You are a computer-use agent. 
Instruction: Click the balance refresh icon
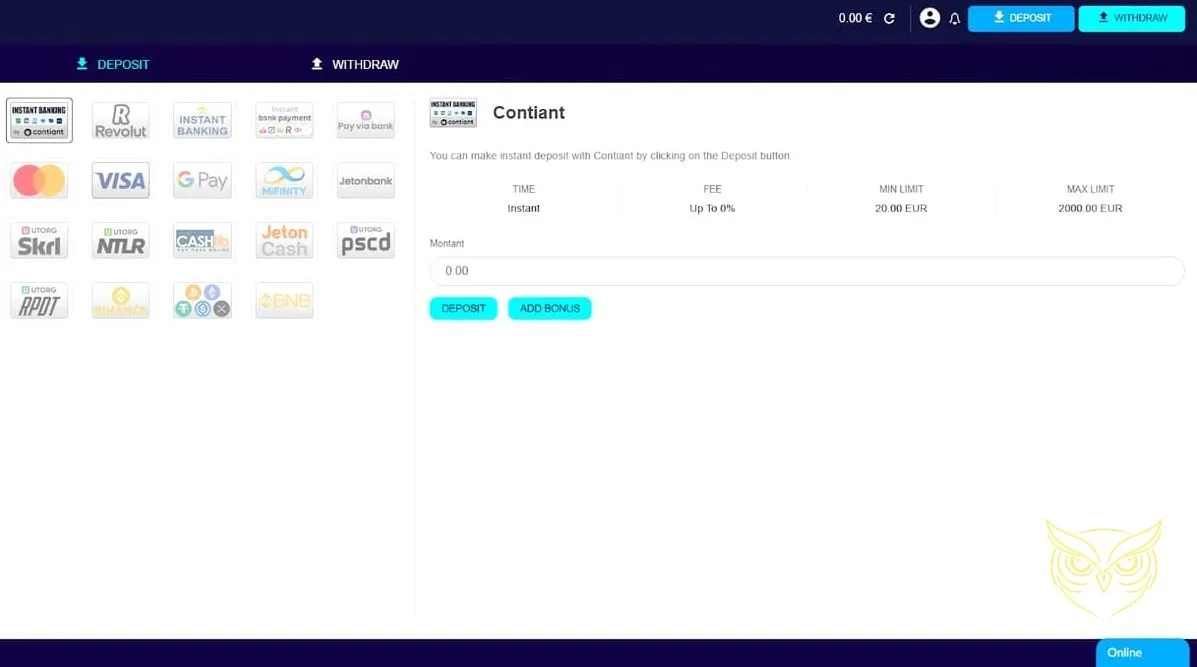click(x=889, y=18)
